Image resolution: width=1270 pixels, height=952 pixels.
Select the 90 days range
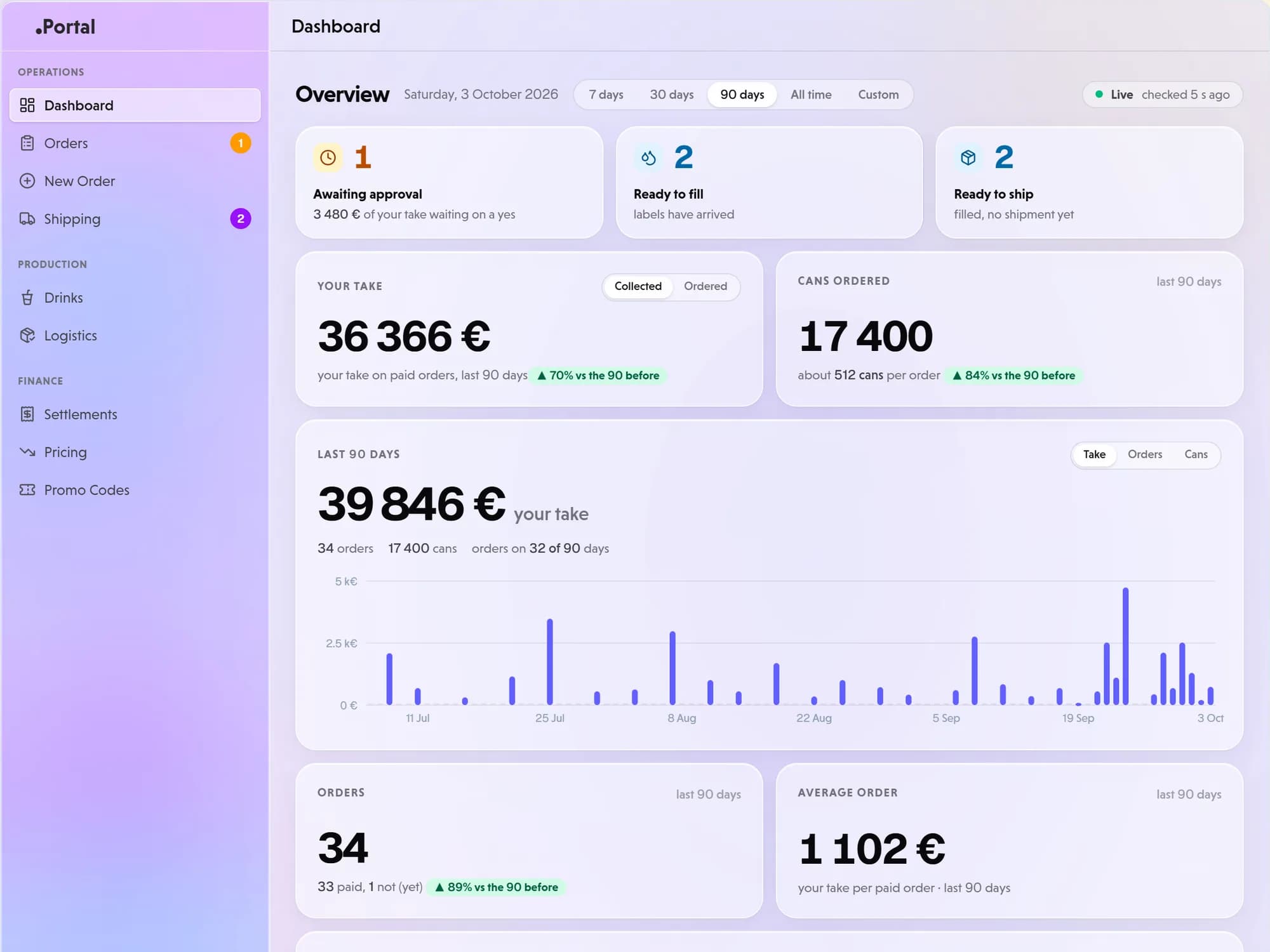tap(742, 95)
